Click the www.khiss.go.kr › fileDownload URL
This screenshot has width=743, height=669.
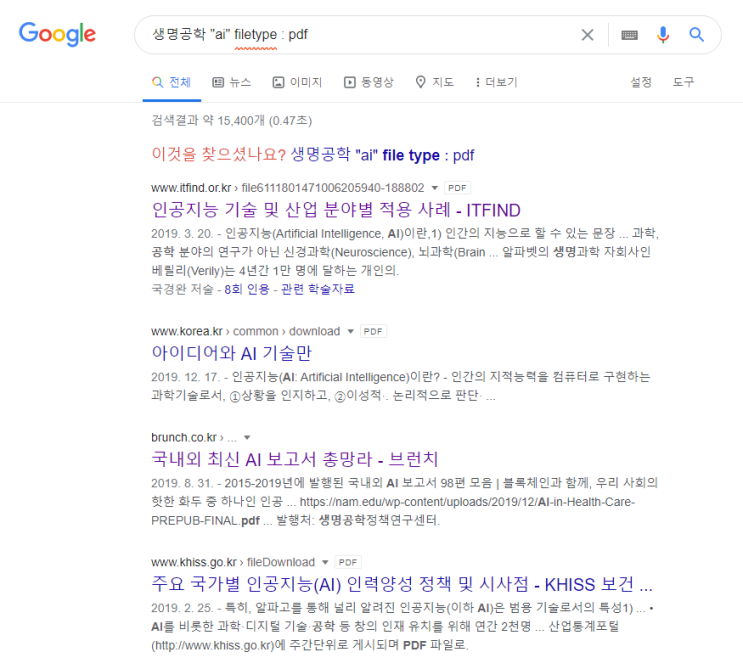(233, 562)
